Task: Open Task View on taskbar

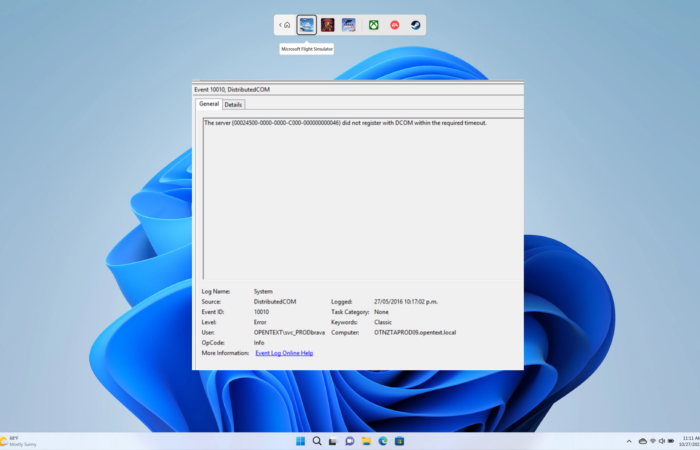Action: (333, 441)
